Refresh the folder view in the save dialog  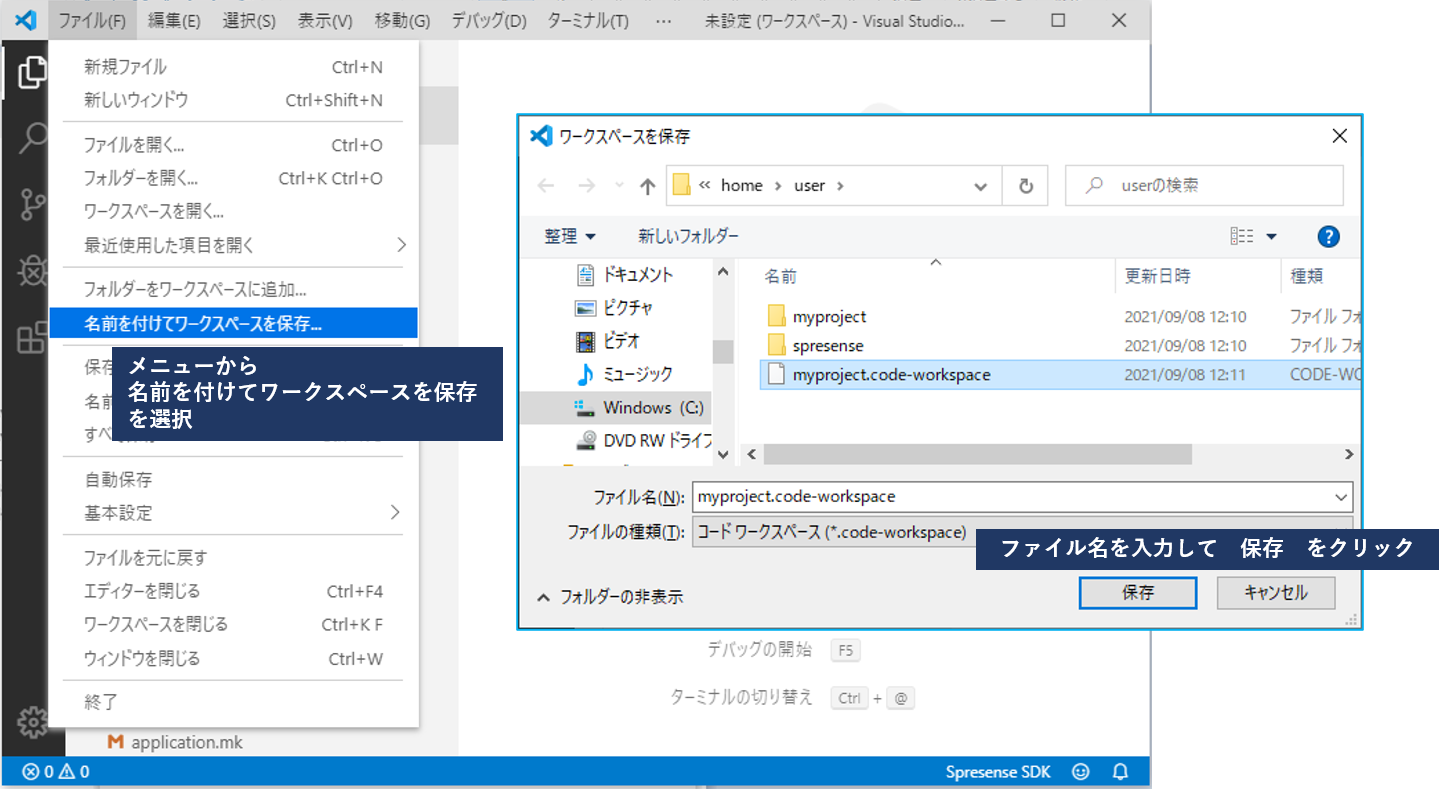coord(1024,185)
